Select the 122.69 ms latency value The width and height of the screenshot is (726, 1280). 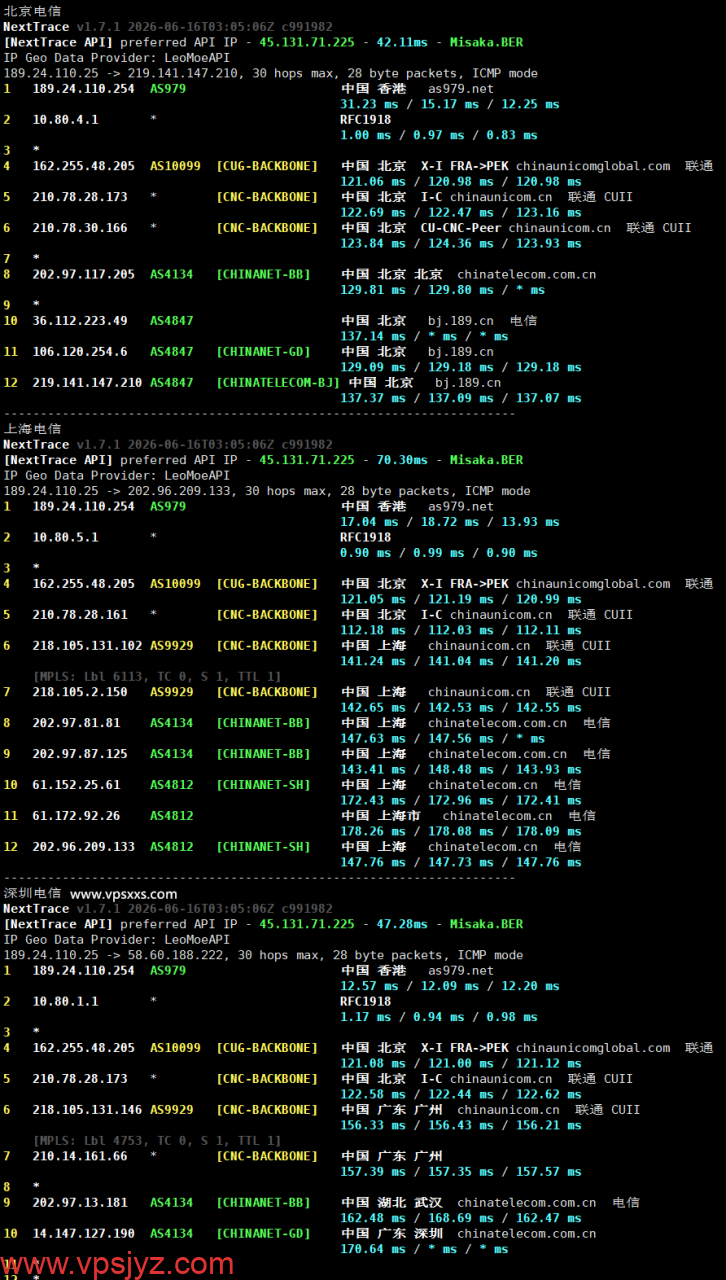tap(373, 212)
